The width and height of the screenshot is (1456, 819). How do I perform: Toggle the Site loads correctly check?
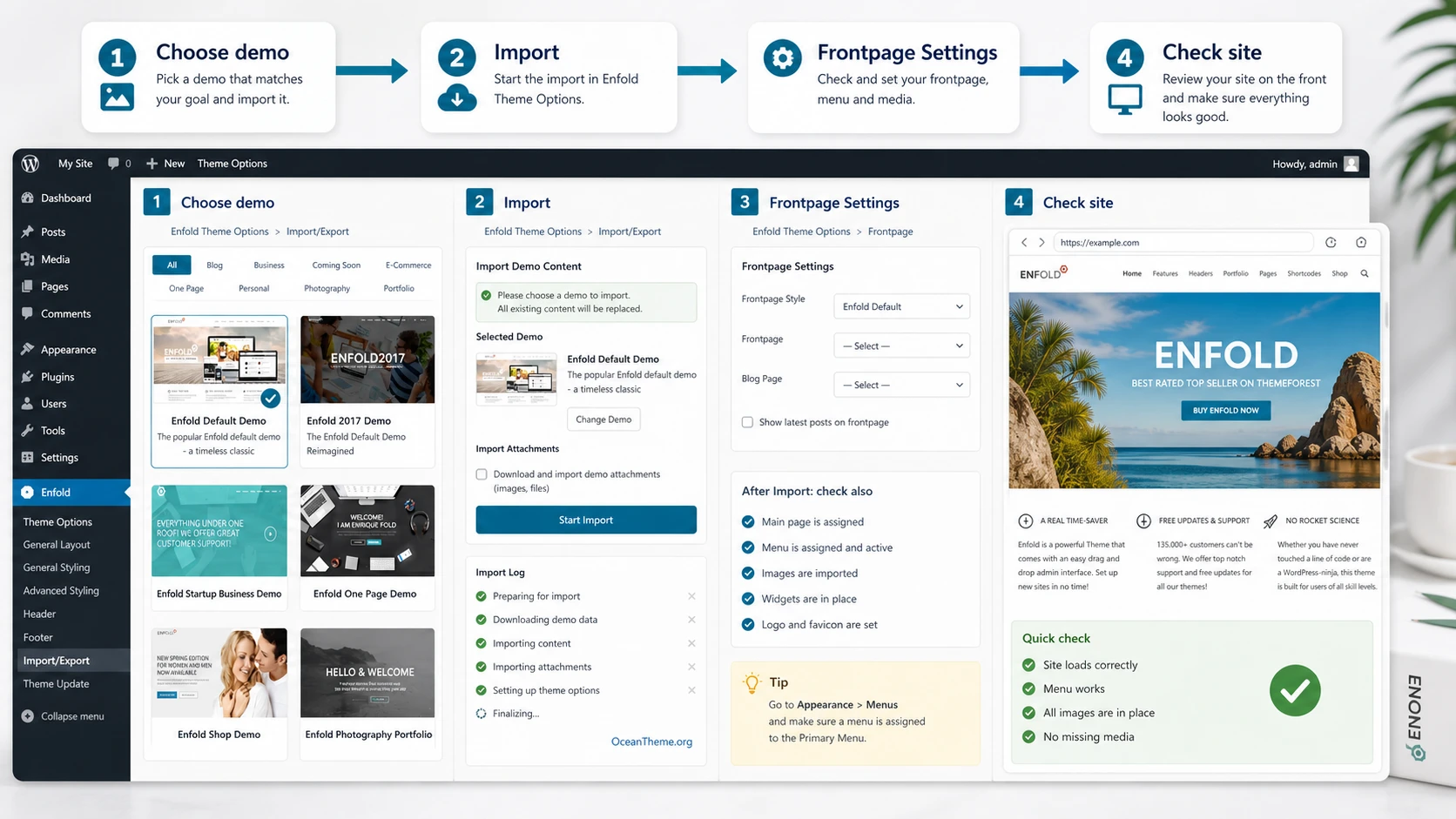click(1028, 665)
